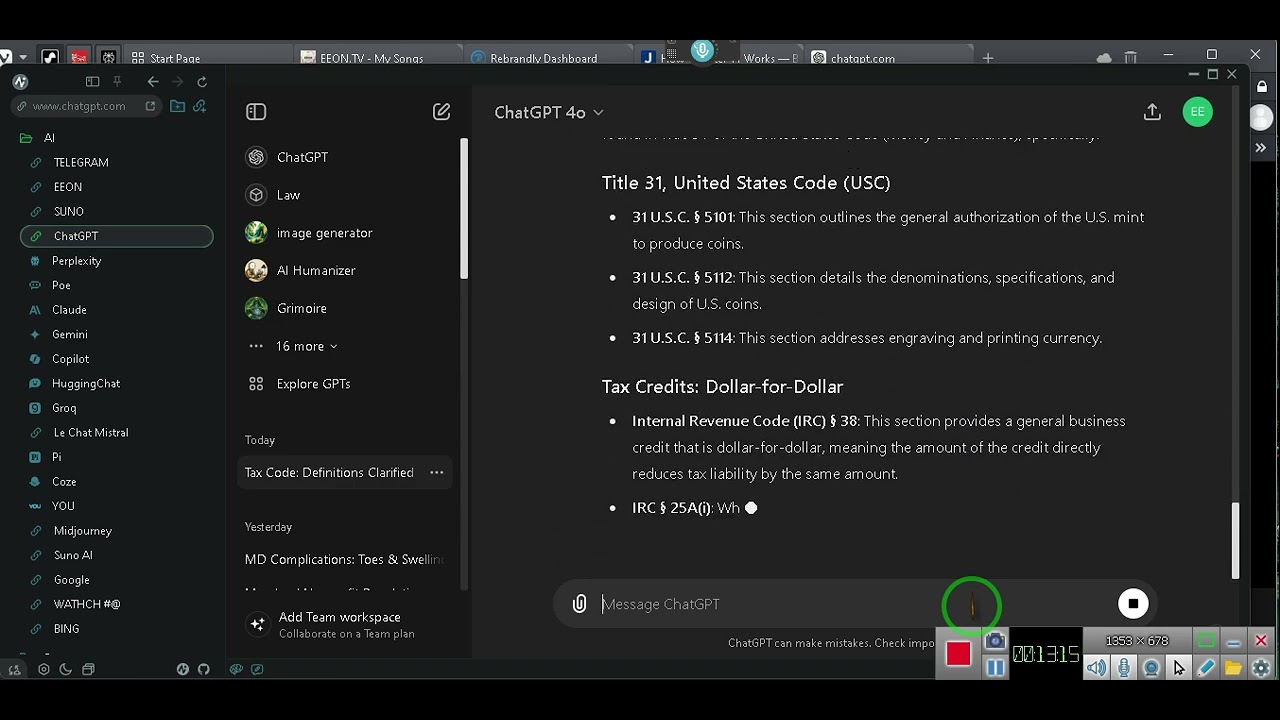Click Add Team workspace
Screen dimensions: 1280x720
pos(347,625)
